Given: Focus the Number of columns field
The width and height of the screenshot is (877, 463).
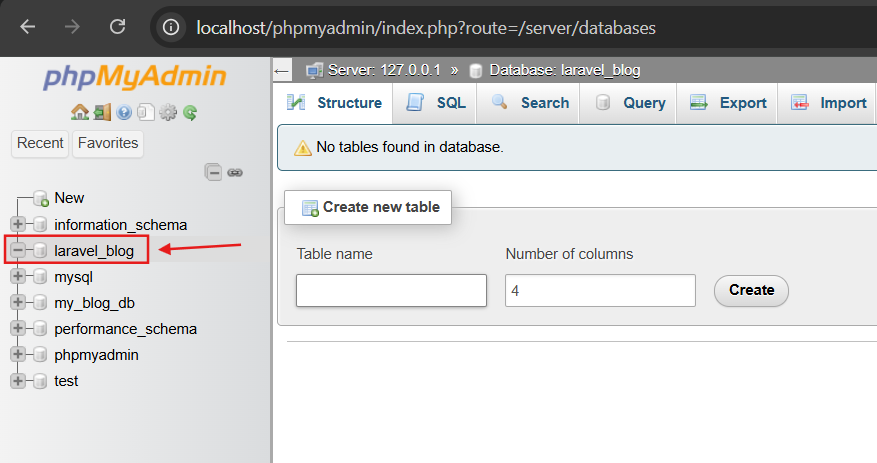Looking at the screenshot, I should coord(600,290).
